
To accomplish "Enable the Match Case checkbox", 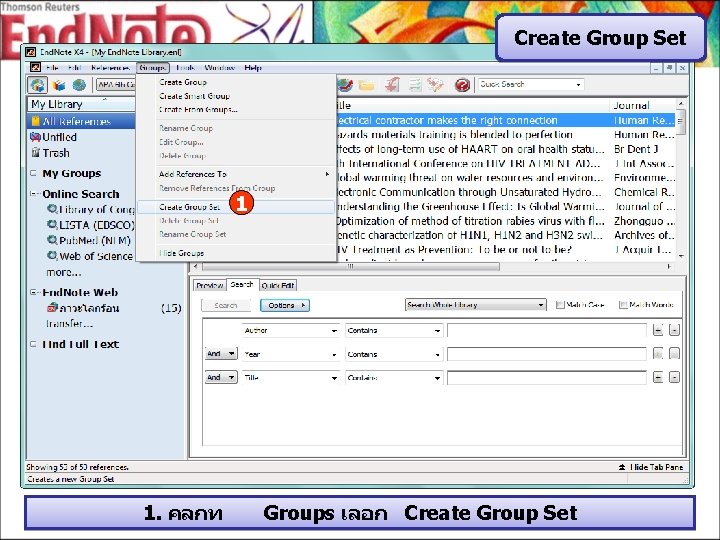I will coord(560,305).
